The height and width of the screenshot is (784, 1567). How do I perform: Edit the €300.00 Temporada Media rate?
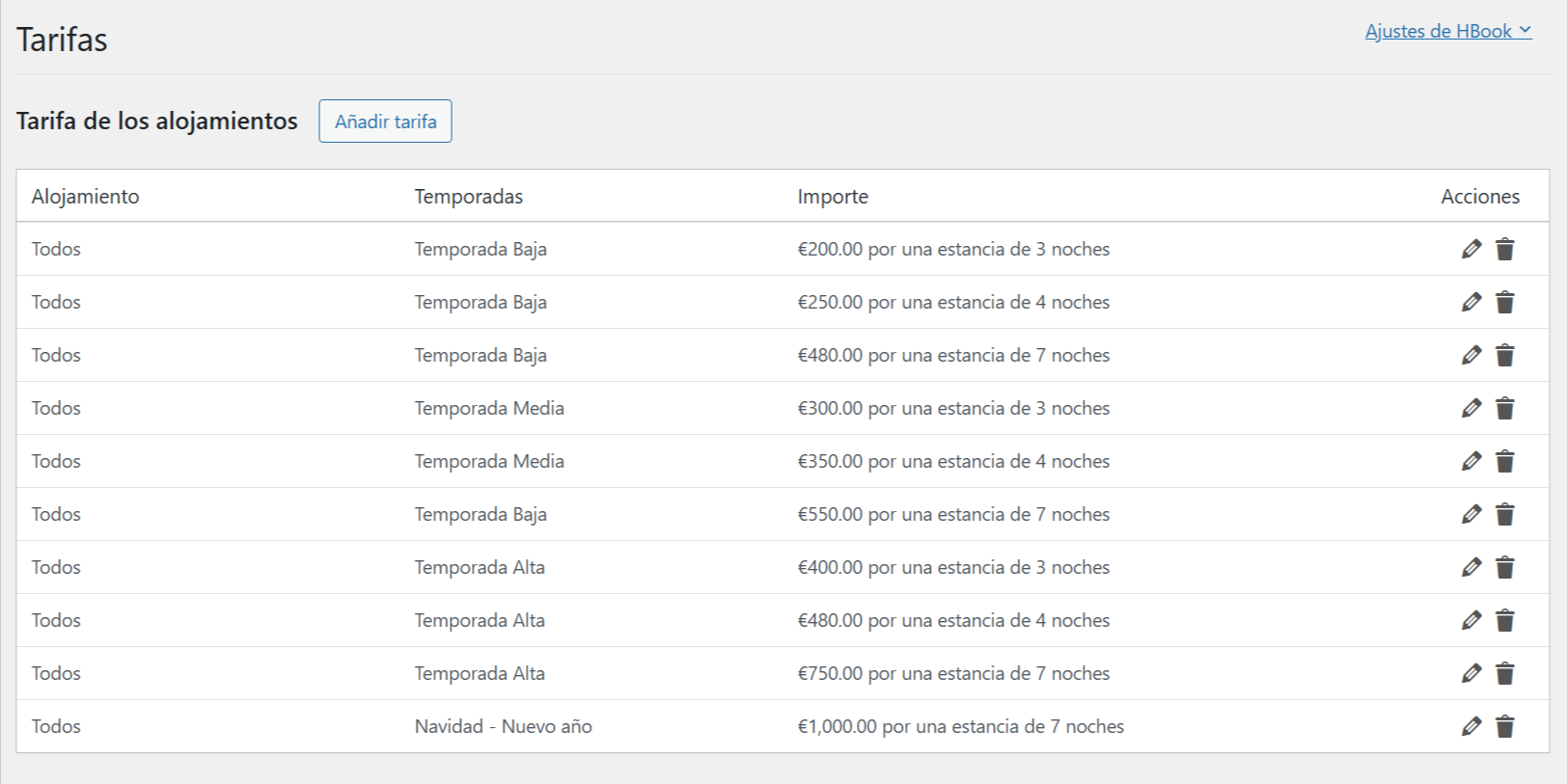click(x=1471, y=408)
